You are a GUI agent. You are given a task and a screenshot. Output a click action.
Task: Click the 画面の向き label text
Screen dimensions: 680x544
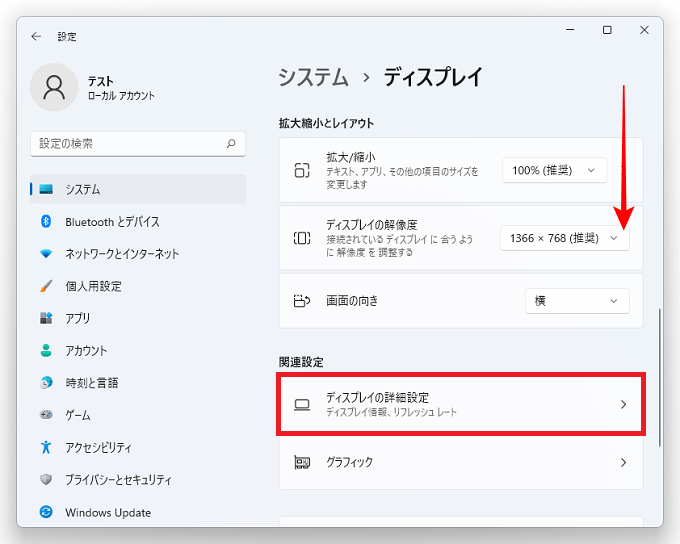click(352, 301)
